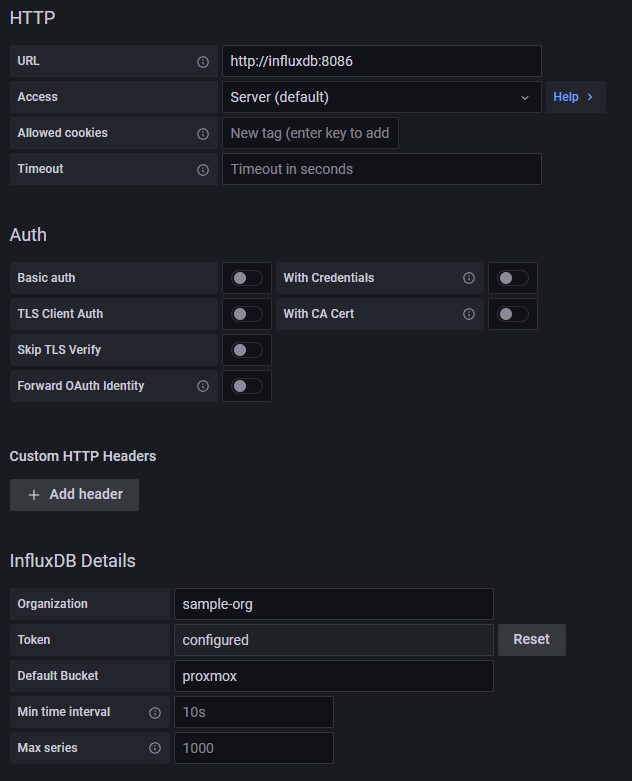632x781 pixels.
Task: Enable the Basic auth toggle
Action: (247, 278)
